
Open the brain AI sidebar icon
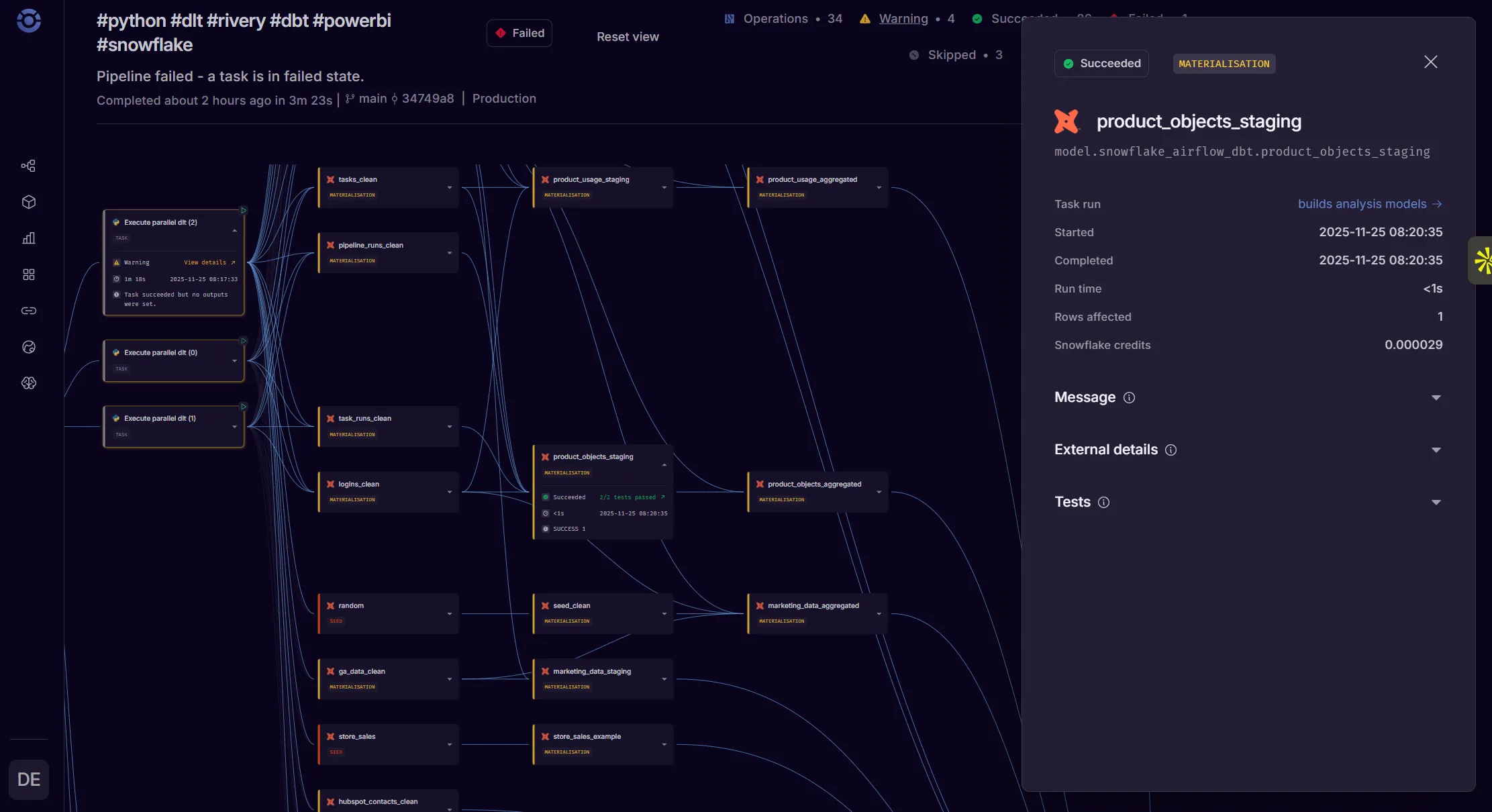coord(28,383)
